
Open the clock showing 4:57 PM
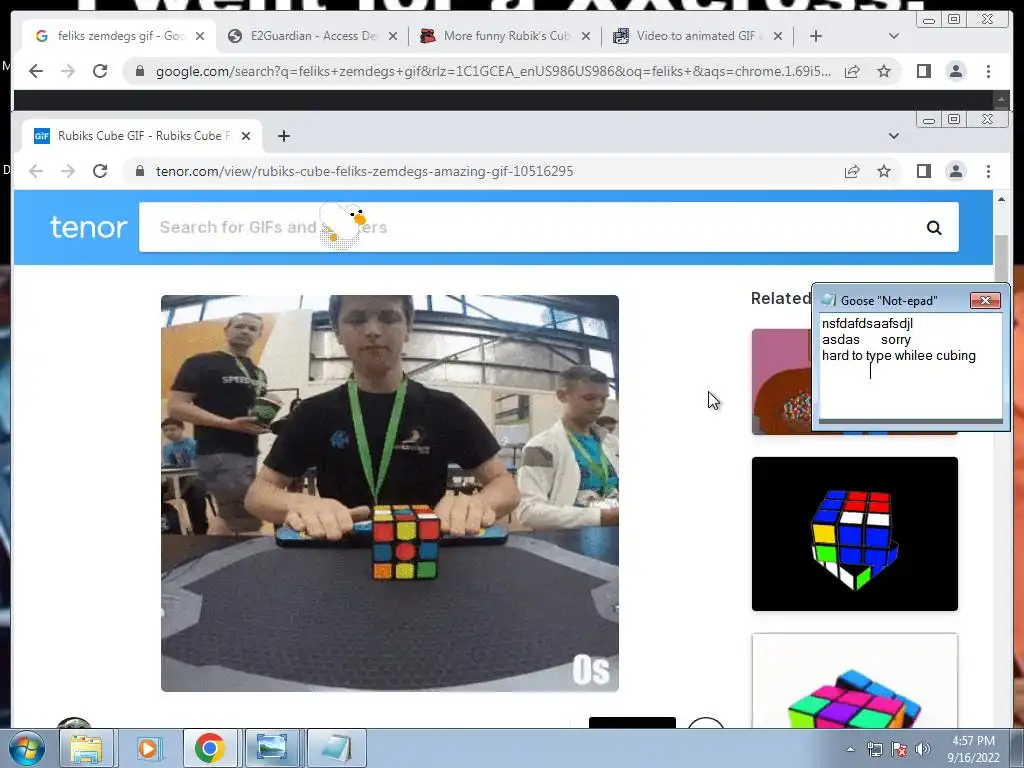point(973,749)
